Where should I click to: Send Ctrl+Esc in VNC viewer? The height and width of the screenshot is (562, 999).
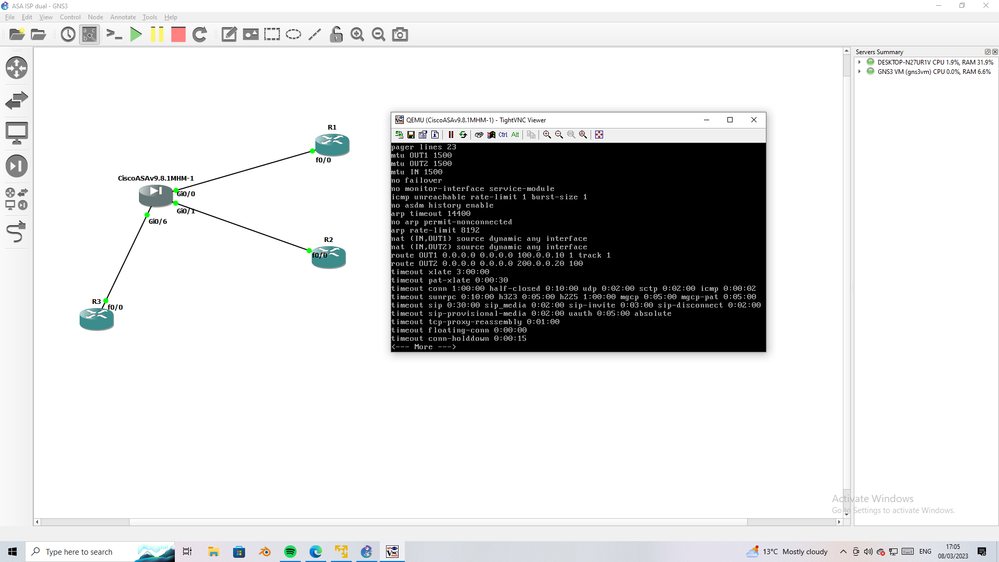pyautogui.click(x=491, y=134)
